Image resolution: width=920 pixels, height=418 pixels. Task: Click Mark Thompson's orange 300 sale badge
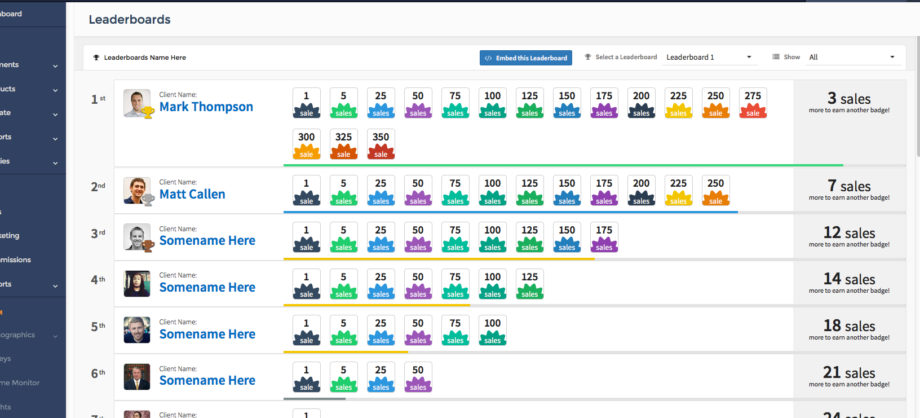(x=306, y=144)
